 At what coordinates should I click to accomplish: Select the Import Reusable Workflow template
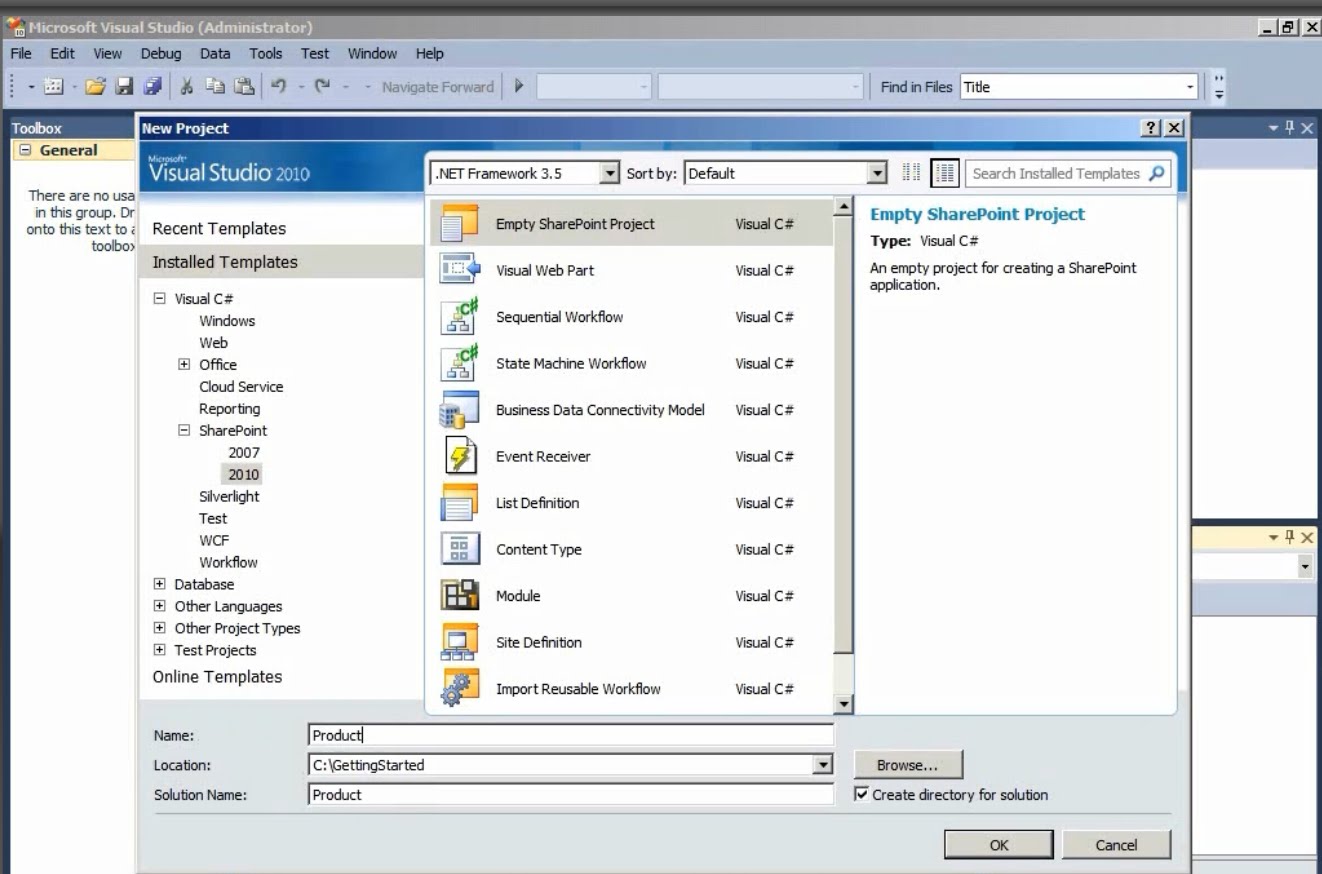point(579,688)
